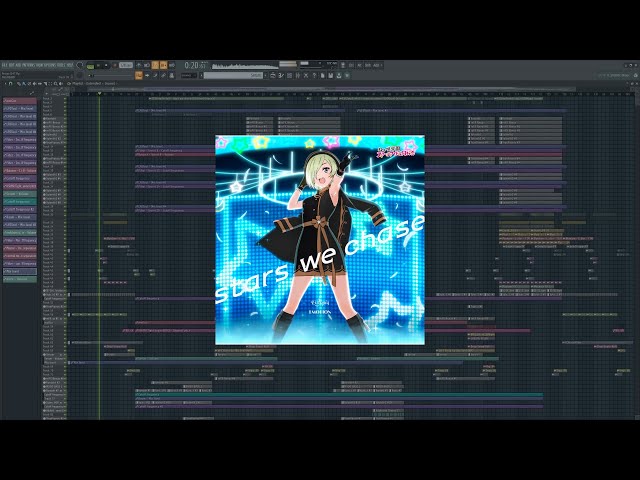This screenshot has height=480, width=640.
Task: Click the Stop transport button
Action: point(106,65)
